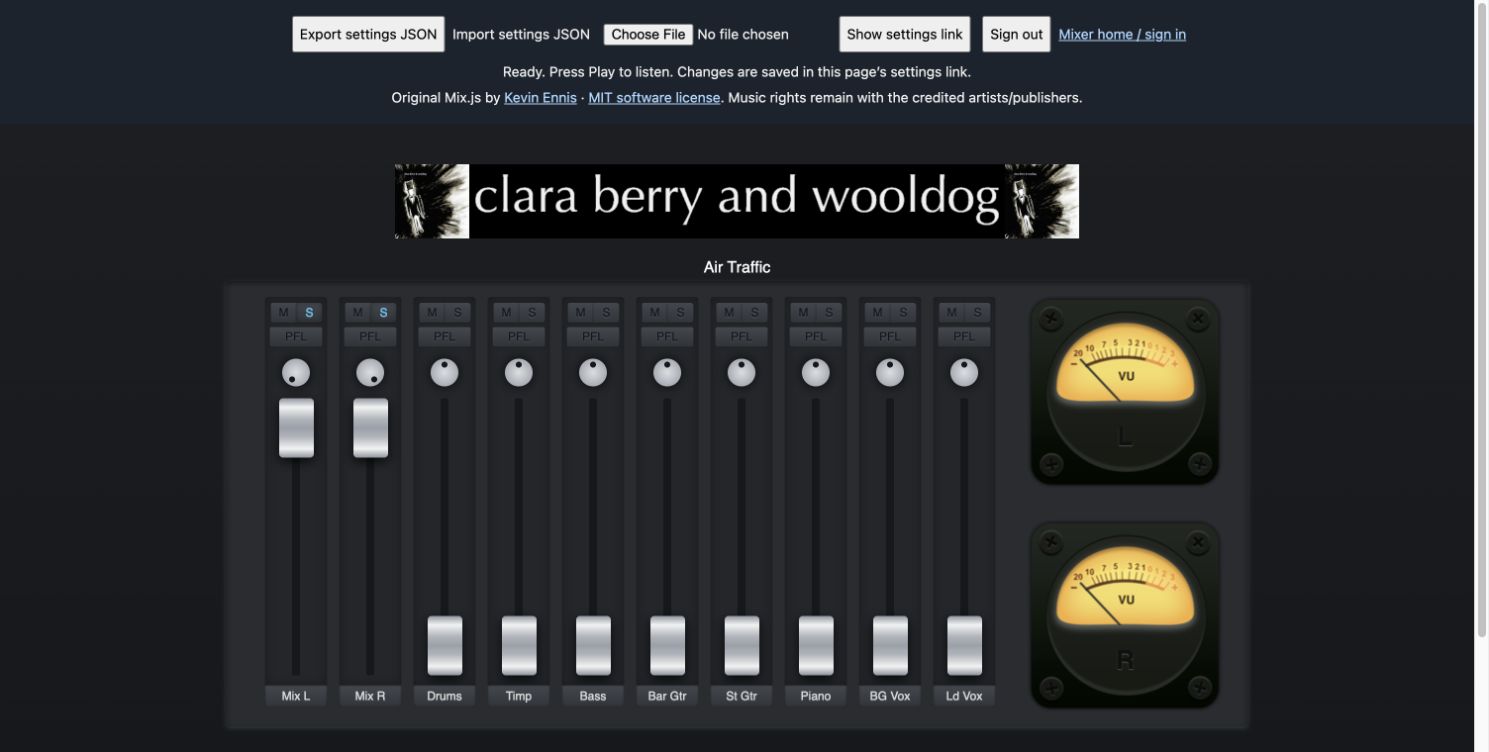Screen dimensions: 1489x752
Task: Click Export settings JSON button
Action: [368, 34]
